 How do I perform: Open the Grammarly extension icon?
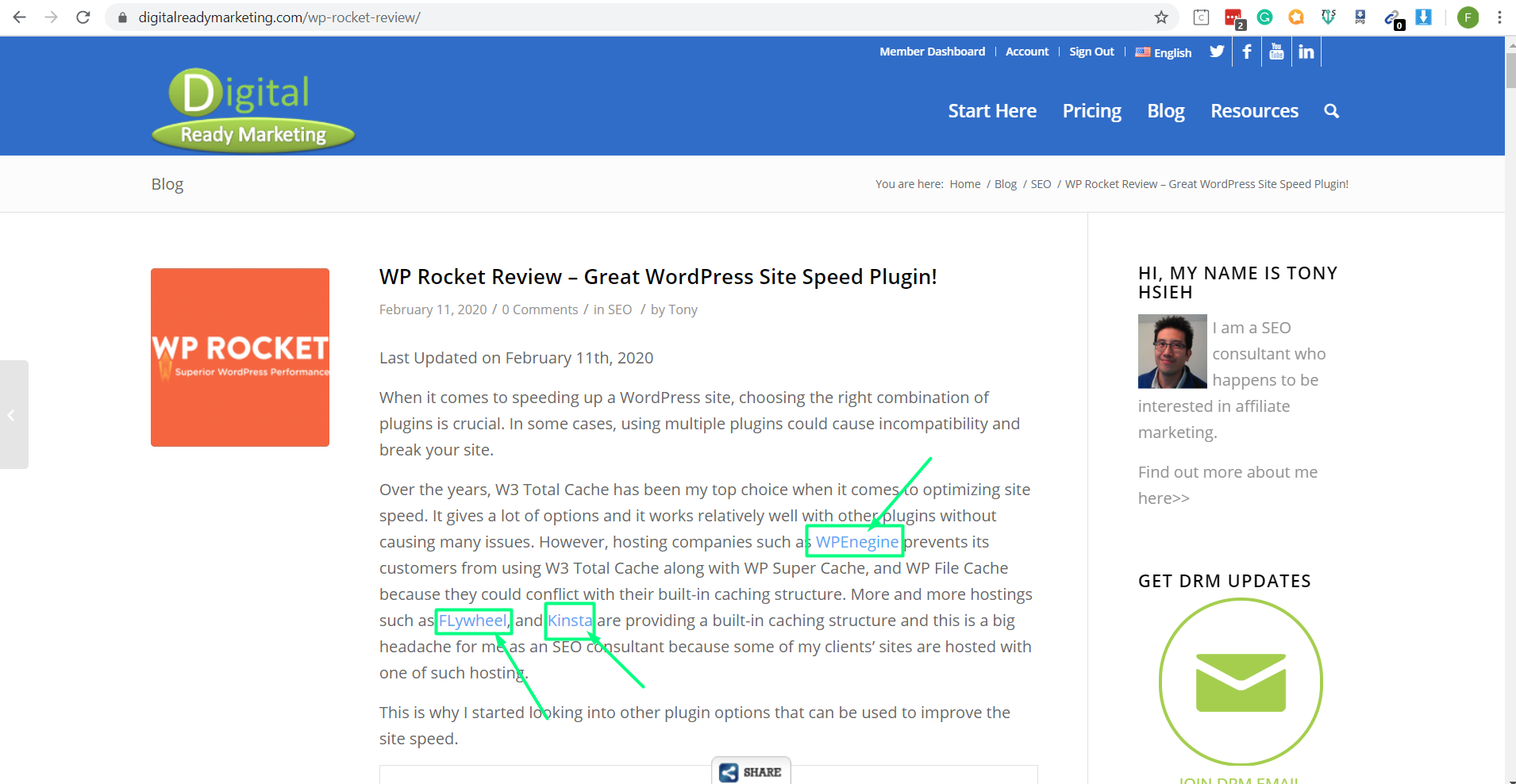tap(1265, 17)
